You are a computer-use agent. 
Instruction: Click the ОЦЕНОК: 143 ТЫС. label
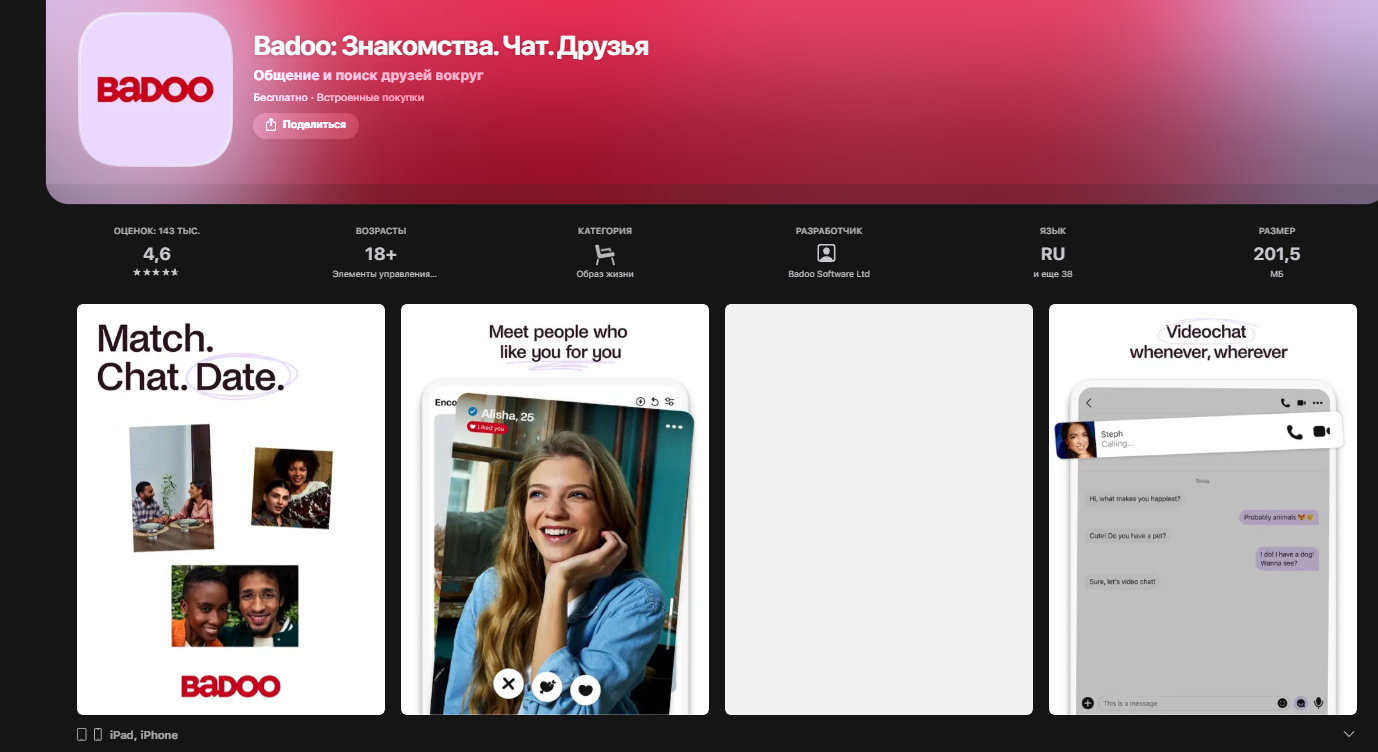pos(157,231)
